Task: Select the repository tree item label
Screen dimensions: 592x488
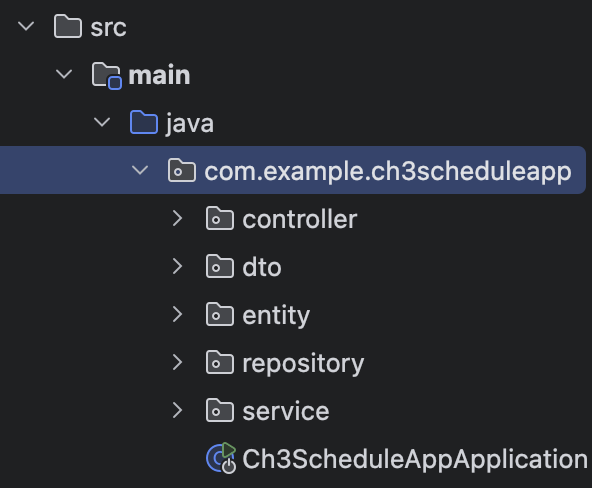Action: click(303, 364)
